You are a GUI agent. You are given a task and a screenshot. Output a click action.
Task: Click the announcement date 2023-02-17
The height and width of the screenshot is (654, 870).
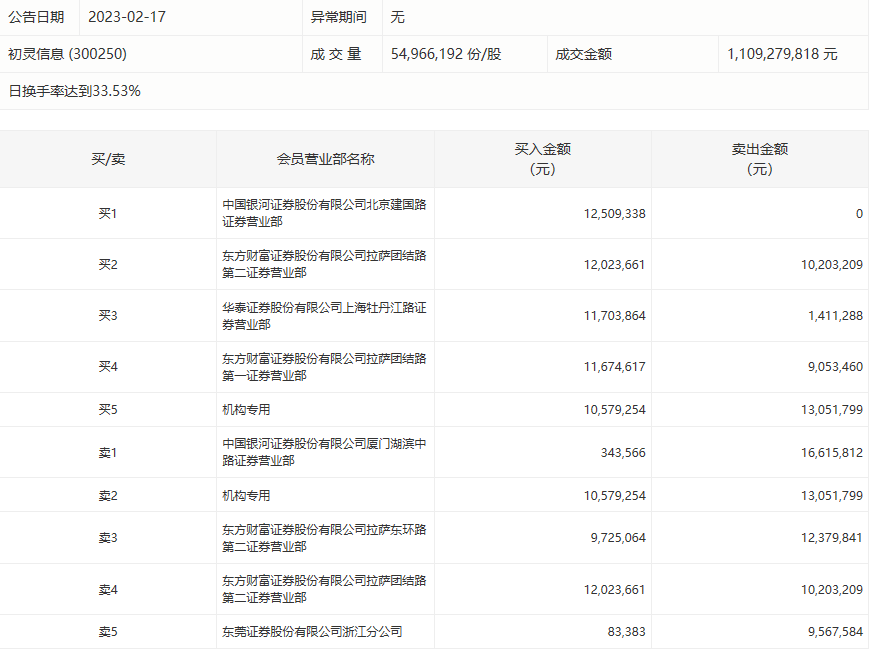(x=127, y=17)
